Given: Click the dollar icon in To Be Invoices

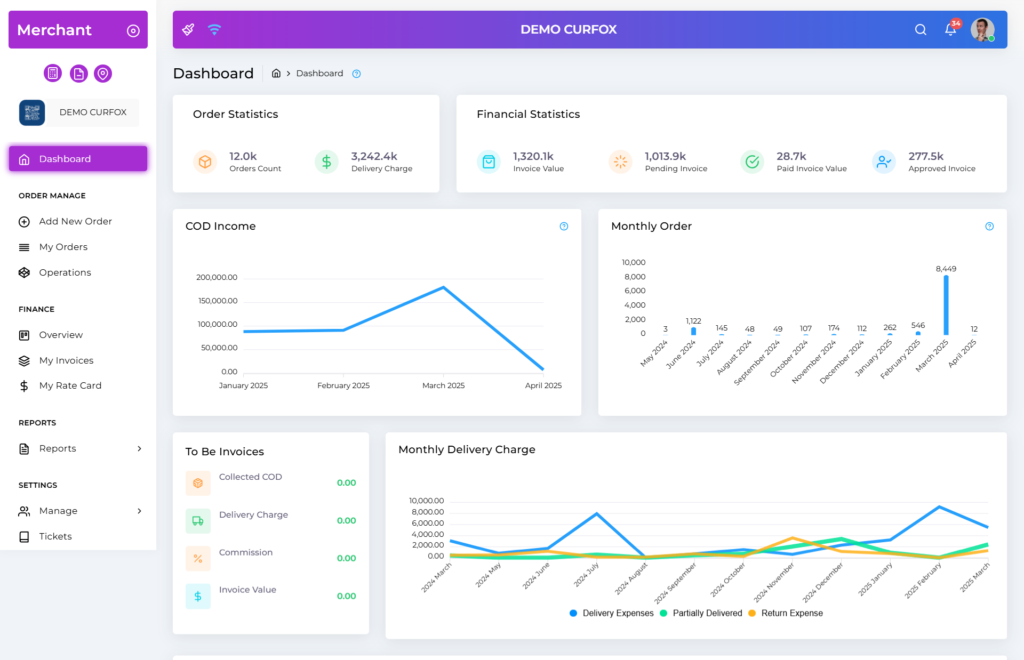Looking at the screenshot, I should coord(198,596).
